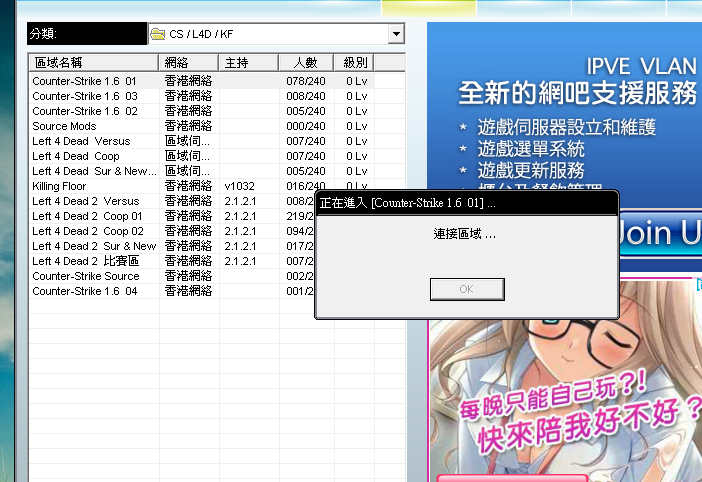The height and width of the screenshot is (482, 702).
Task: Sort by 人數 column header
Action: coord(306,63)
